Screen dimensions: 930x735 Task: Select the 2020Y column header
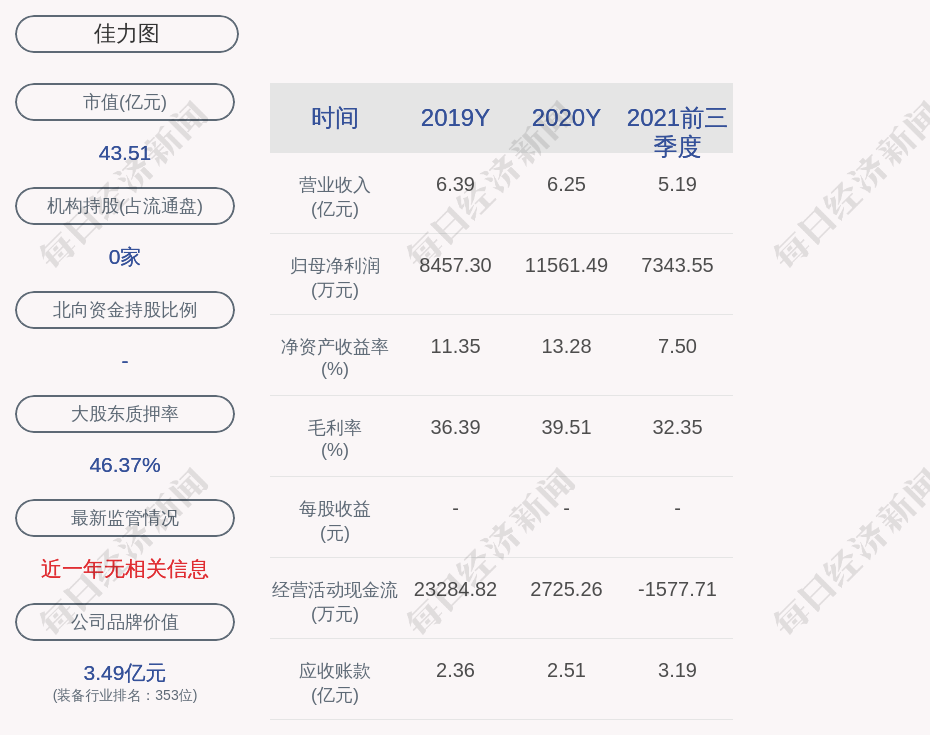pos(566,118)
